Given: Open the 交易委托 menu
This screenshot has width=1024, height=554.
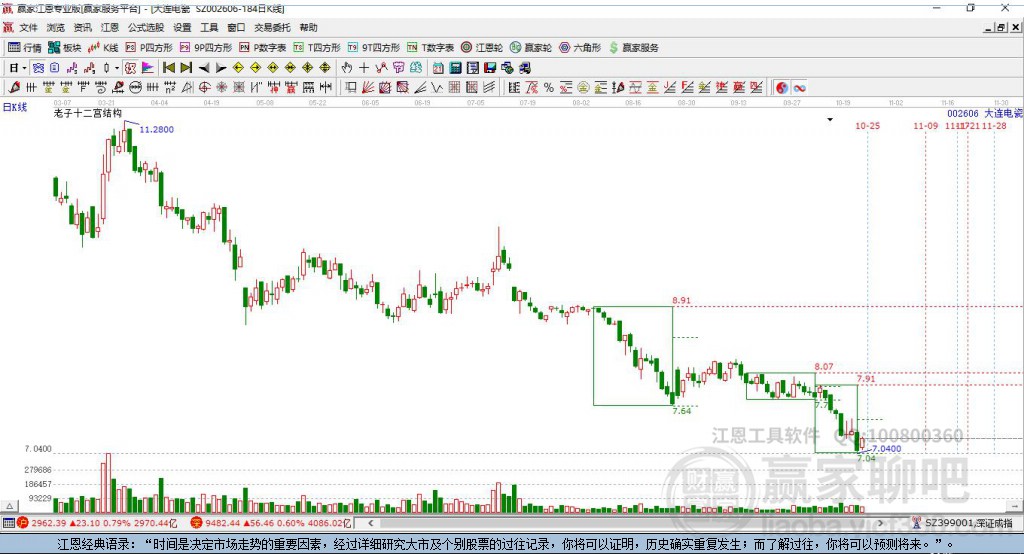Looking at the screenshot, I should click(272, 27).
